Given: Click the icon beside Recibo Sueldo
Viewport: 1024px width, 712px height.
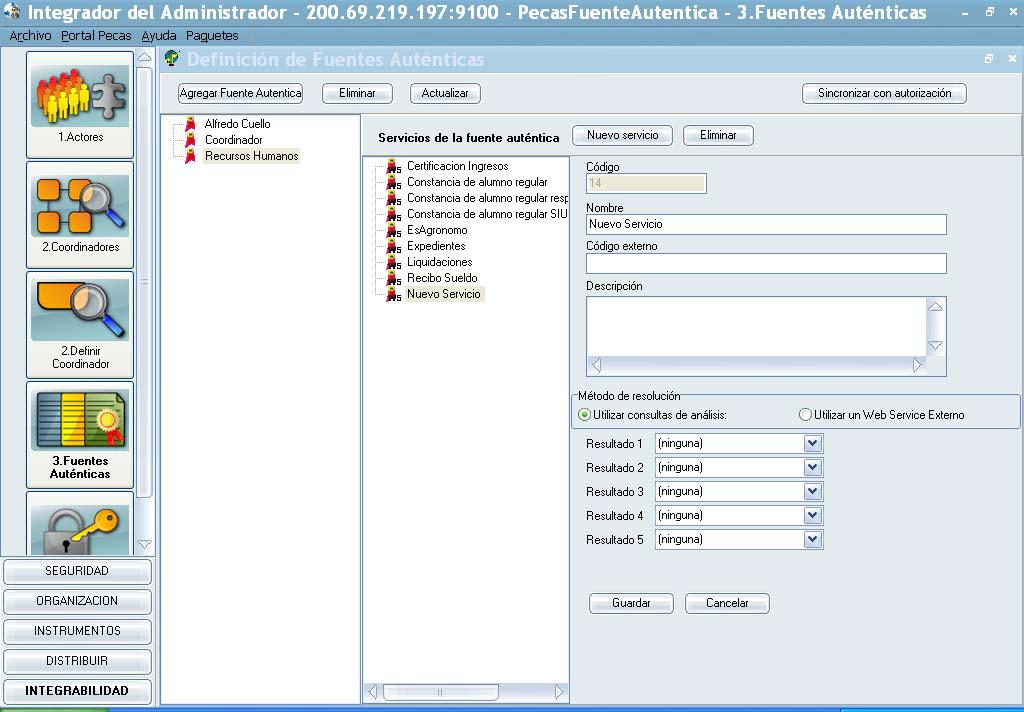Looking at the screenshot, I should pyautogui.click(x=394, y=279).
